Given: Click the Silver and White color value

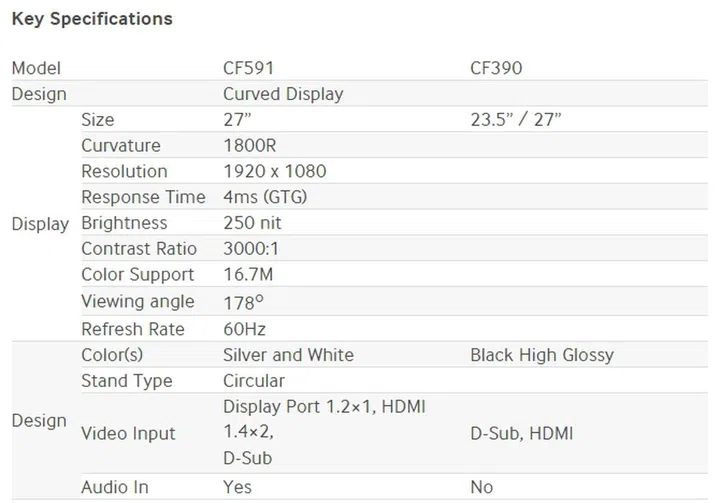Looking at the screenshot, I should pyautogui.click(x=288, y=355).
